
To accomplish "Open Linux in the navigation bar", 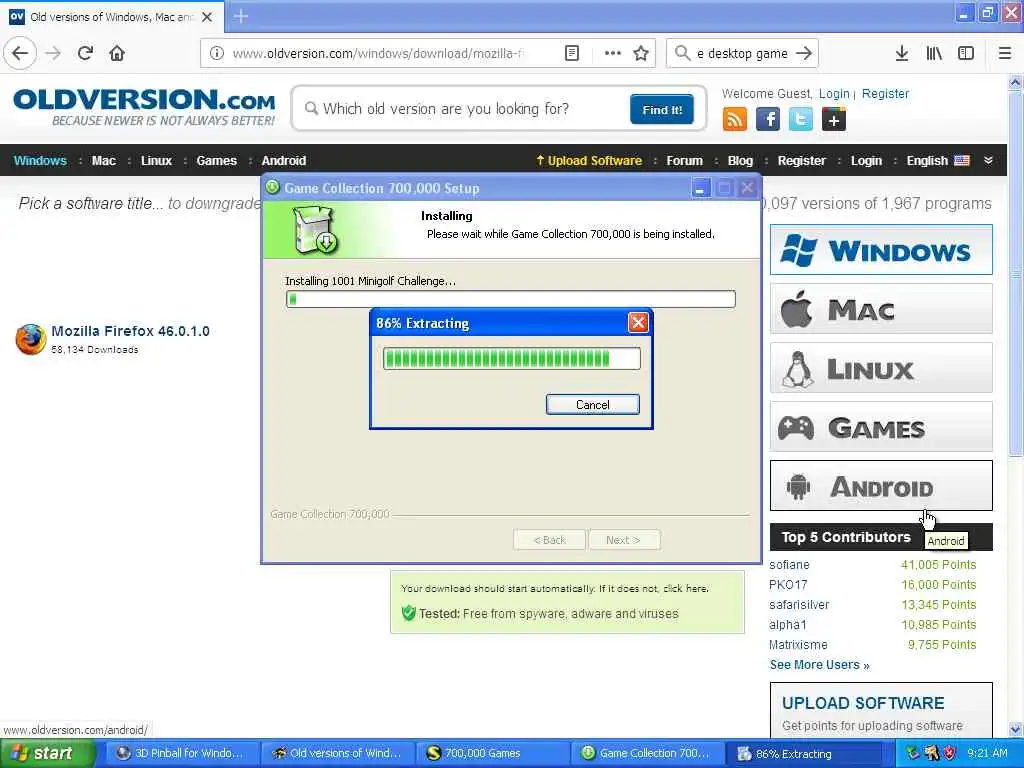I will tap(156, 161).
